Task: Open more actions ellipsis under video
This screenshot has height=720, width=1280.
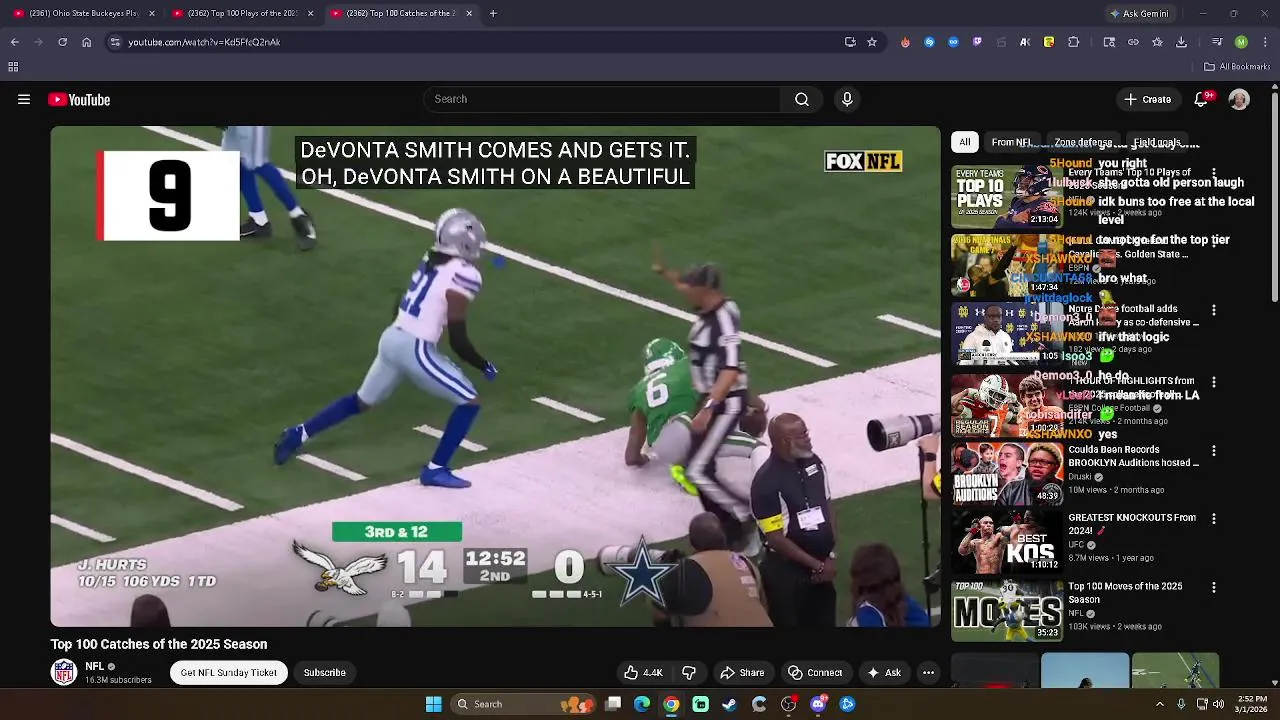Action: 928,673
